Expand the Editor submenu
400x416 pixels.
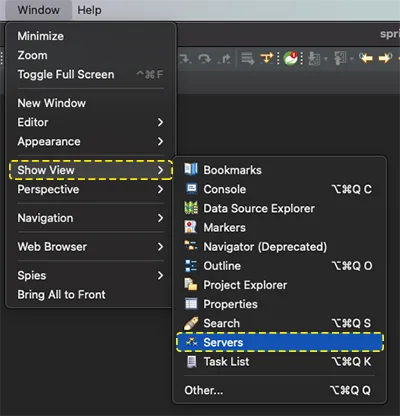tap(90, 122)
